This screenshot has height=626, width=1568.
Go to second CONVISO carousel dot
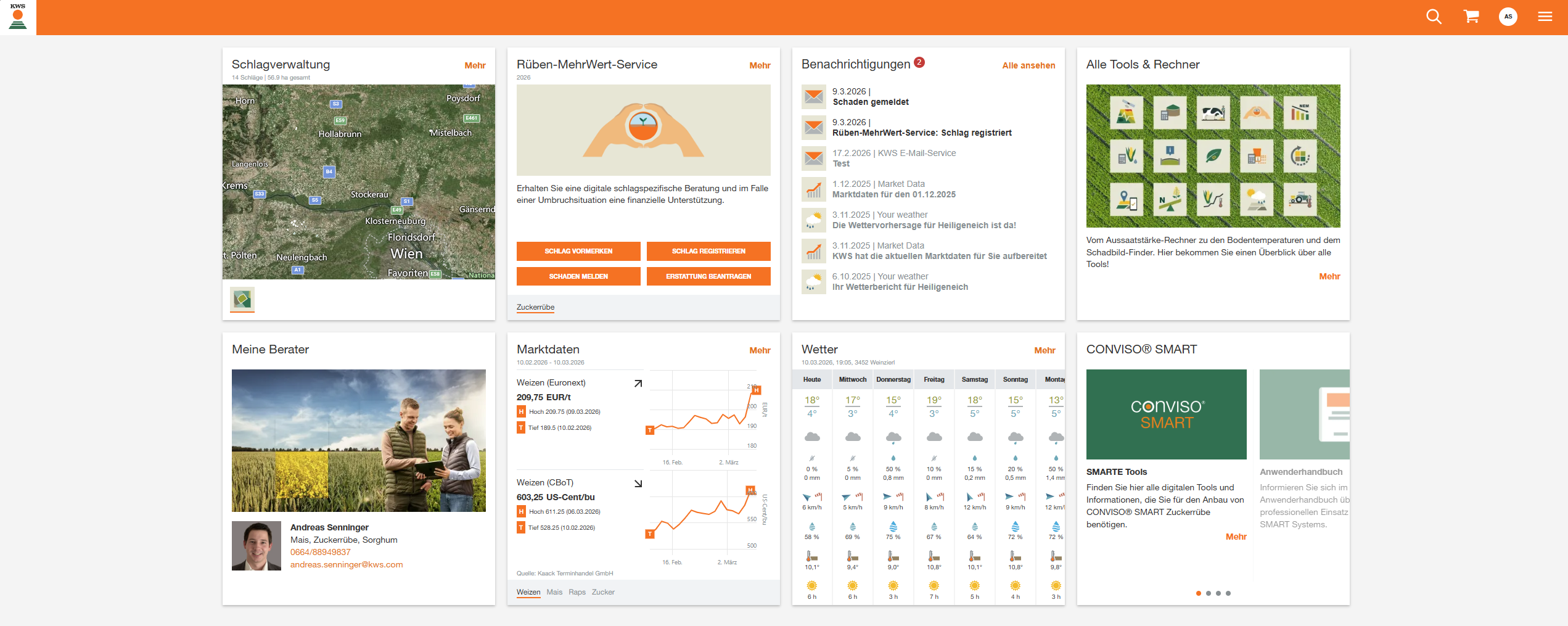coord(1209,593)
